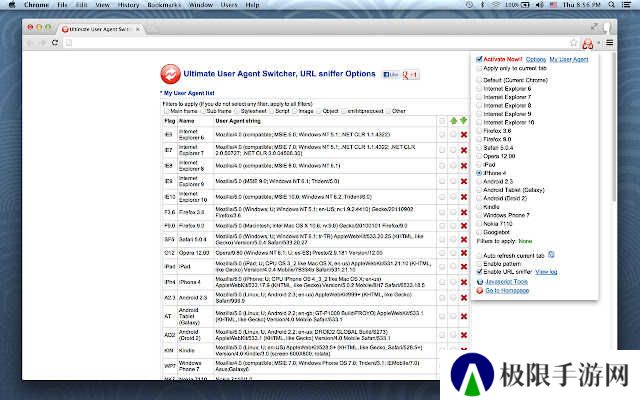Delete the Internet Explorer 7 row
Screen dimensions: 640x400
[464, 150]
